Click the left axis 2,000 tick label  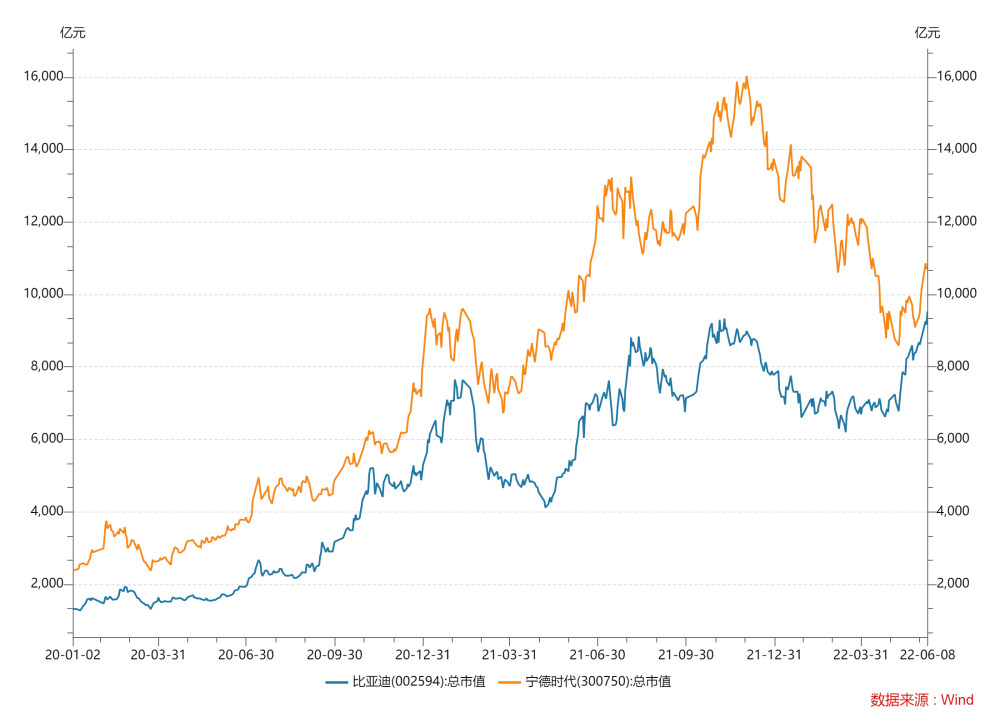pos(47,583)
